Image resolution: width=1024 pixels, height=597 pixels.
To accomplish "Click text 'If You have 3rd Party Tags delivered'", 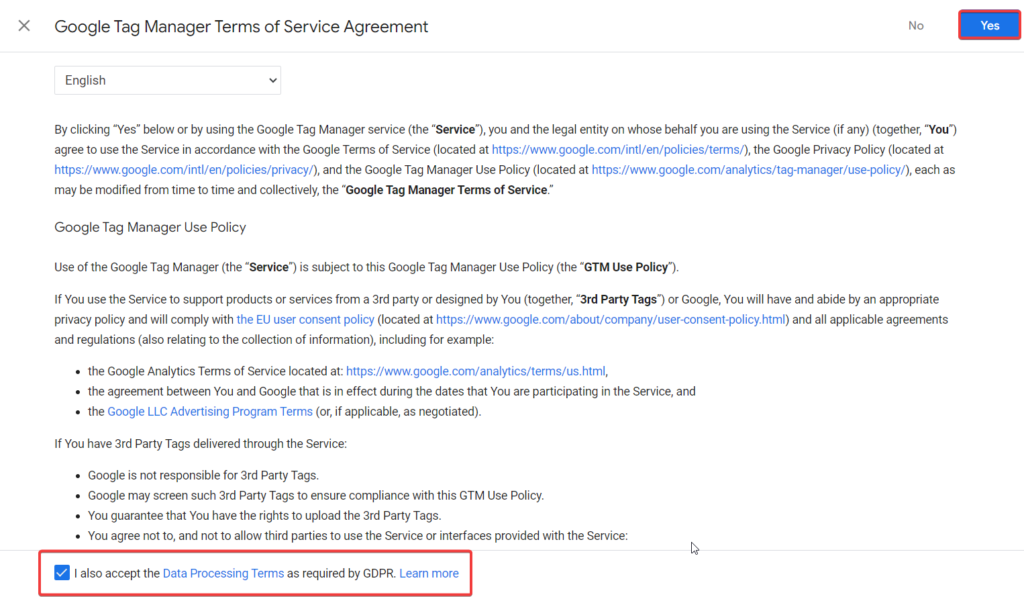I will (x=200, y=444).
